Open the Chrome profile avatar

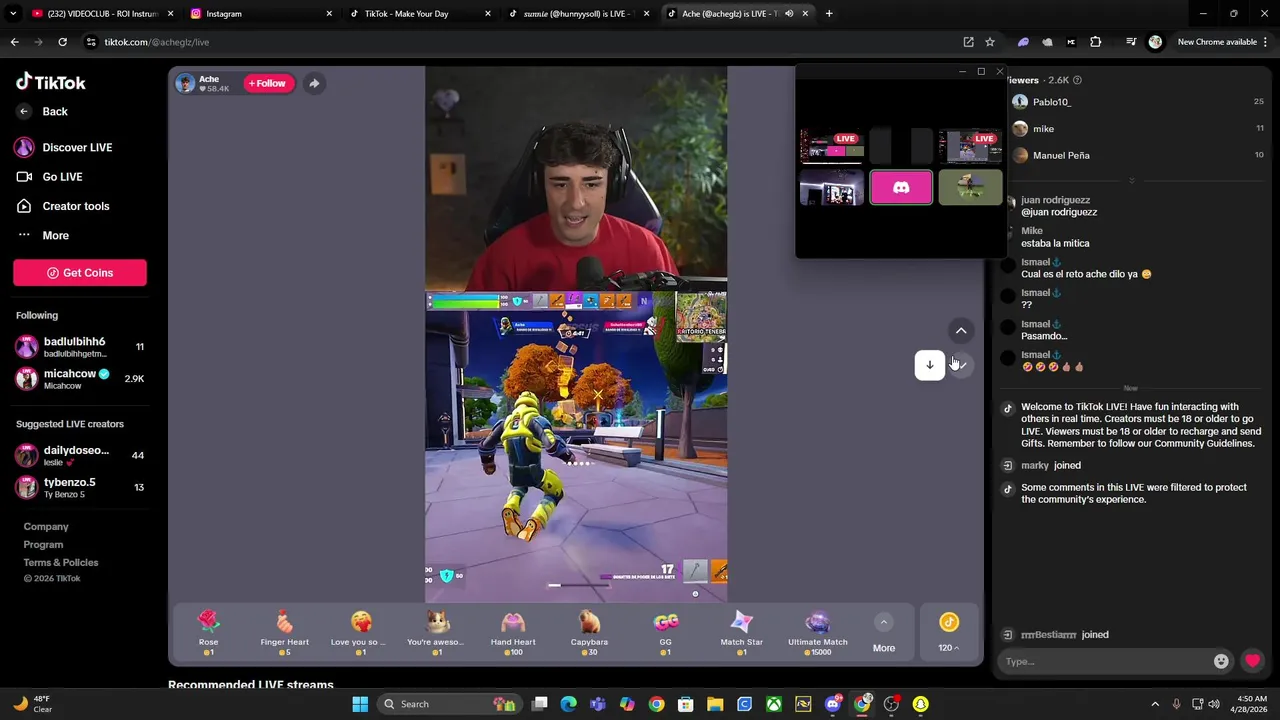(x=1156, y=42)
